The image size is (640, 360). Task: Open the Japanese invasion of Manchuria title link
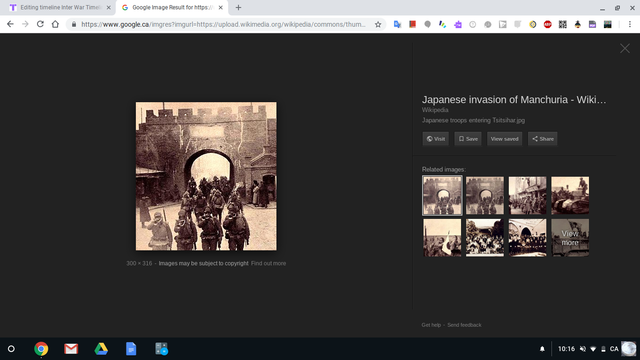coord(514,100)
